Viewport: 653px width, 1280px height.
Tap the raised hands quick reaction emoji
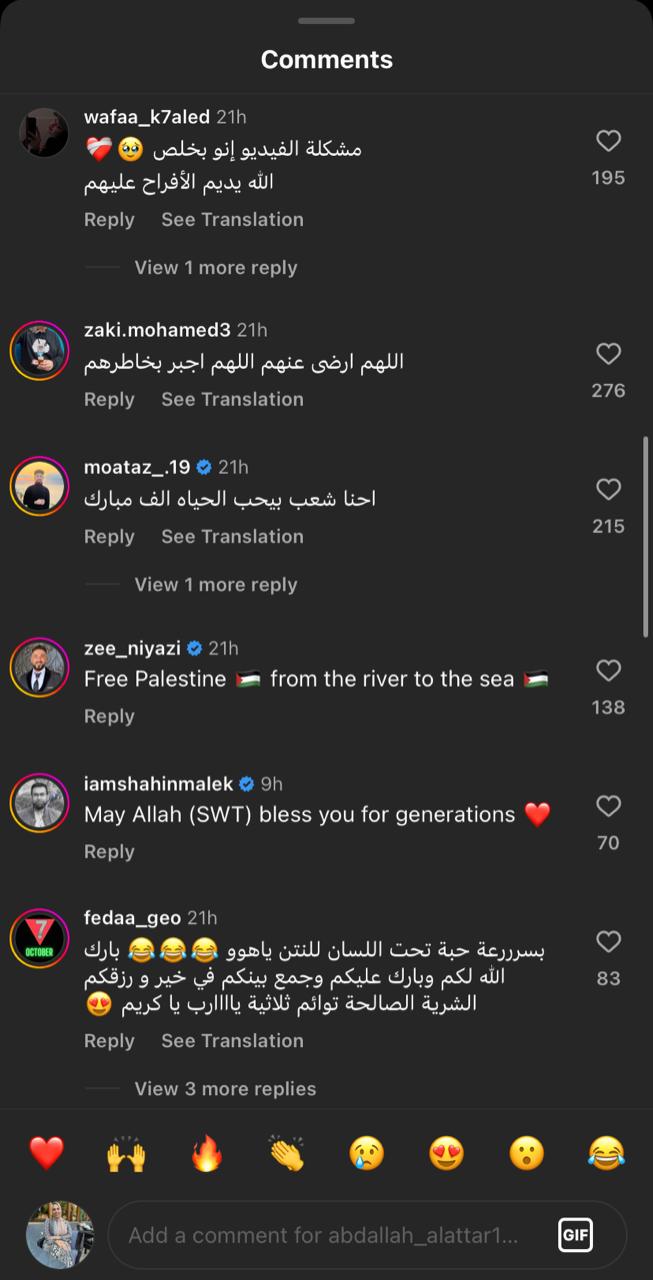pos(126,1153)
